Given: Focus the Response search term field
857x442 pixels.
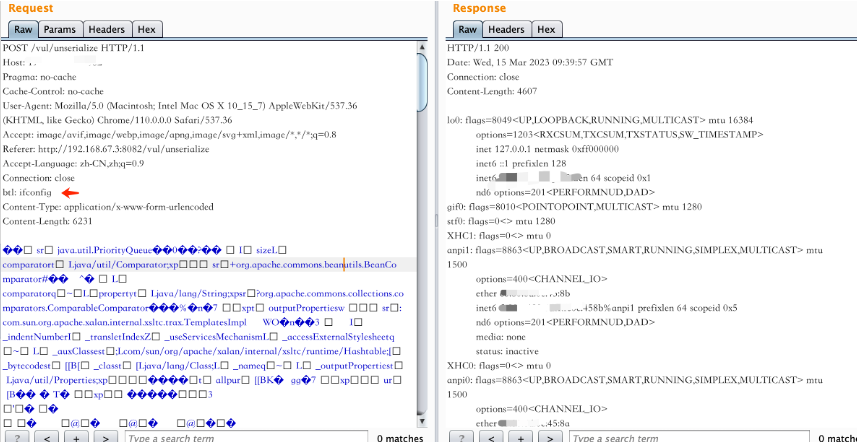Looking at the screenshot, I should click(x=690, y=437).
